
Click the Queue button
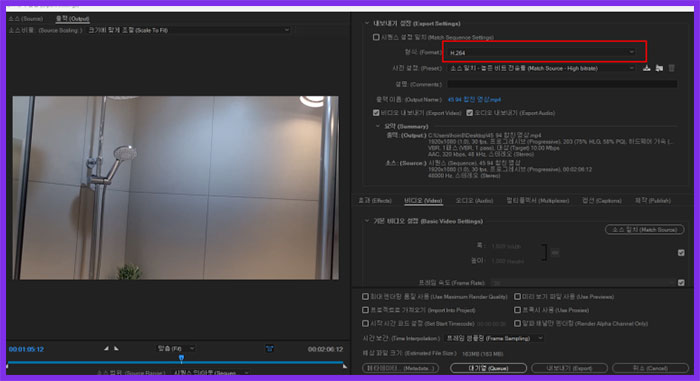488,368
